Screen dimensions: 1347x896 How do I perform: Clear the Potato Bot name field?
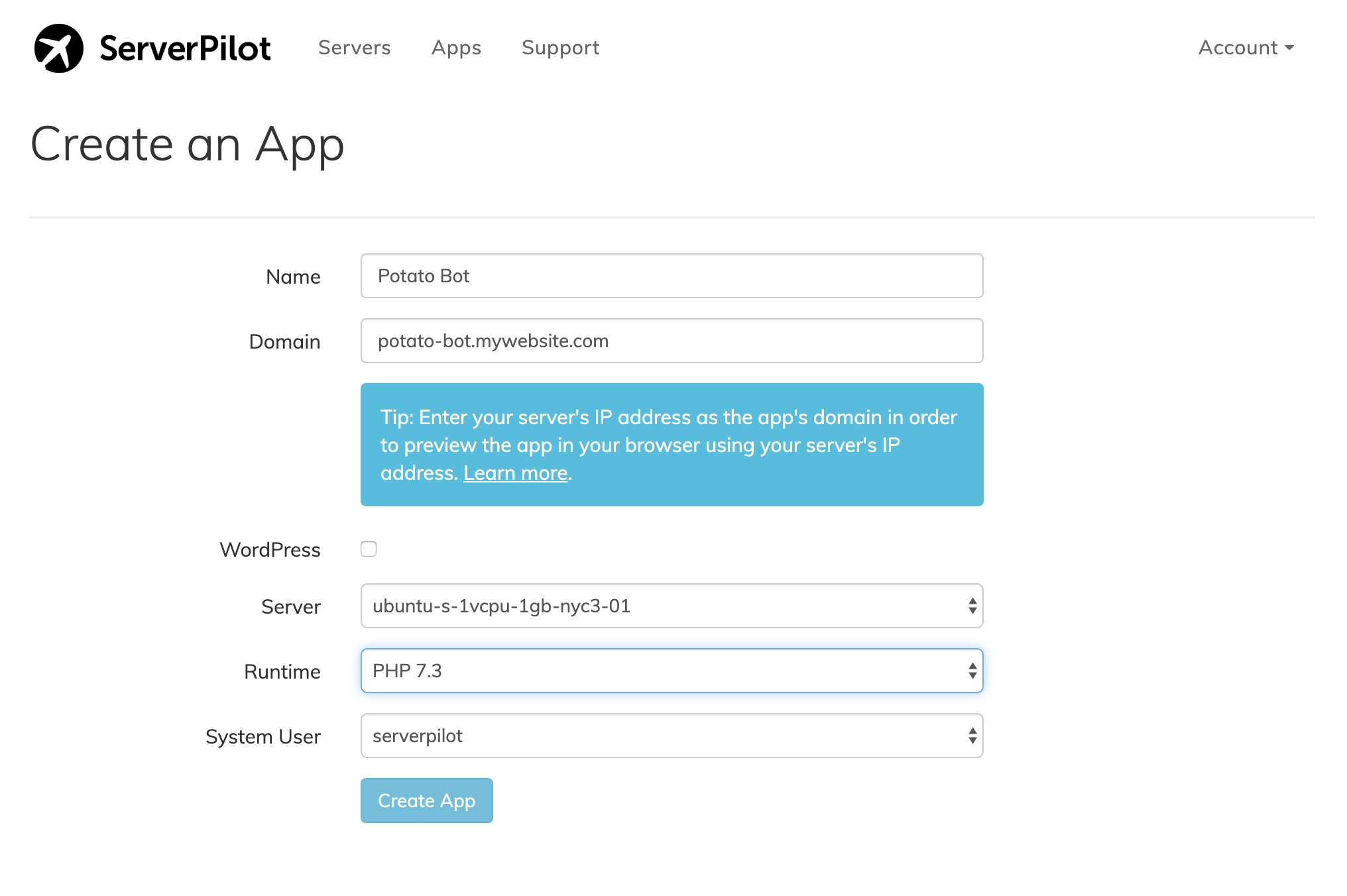671,275
